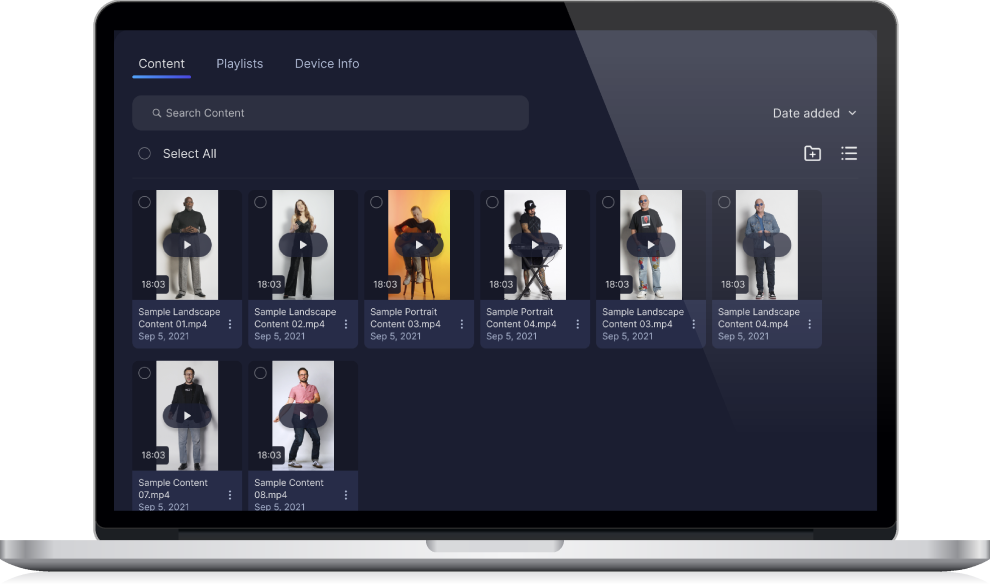Toggle the Select All radio button
This screenshot has height=587, width=990.
point(145,153)
